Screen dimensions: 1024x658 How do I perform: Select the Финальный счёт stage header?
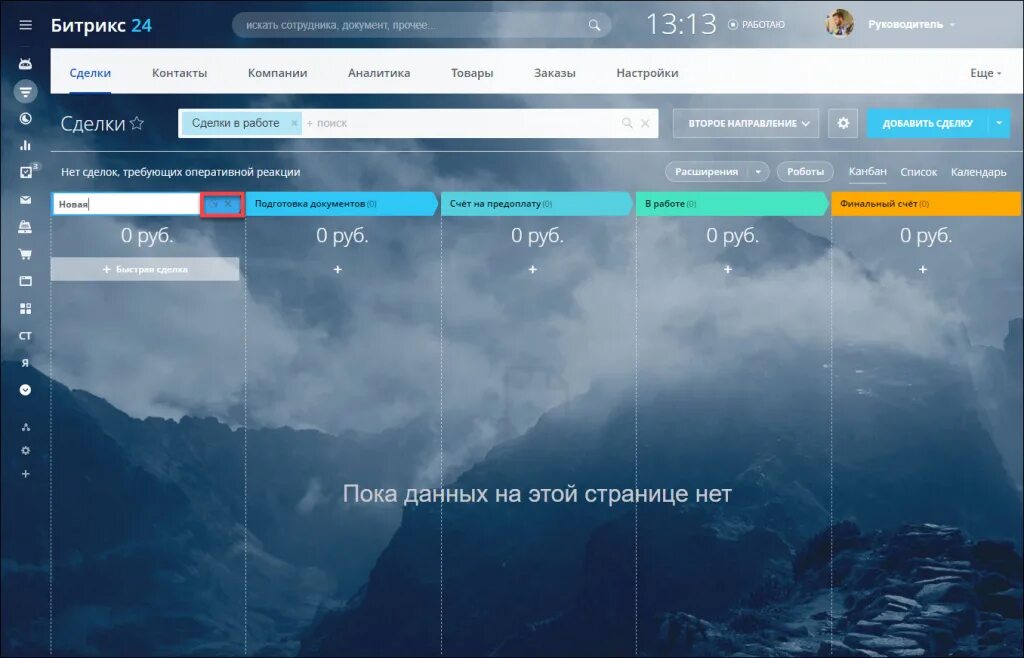[925, 204]
